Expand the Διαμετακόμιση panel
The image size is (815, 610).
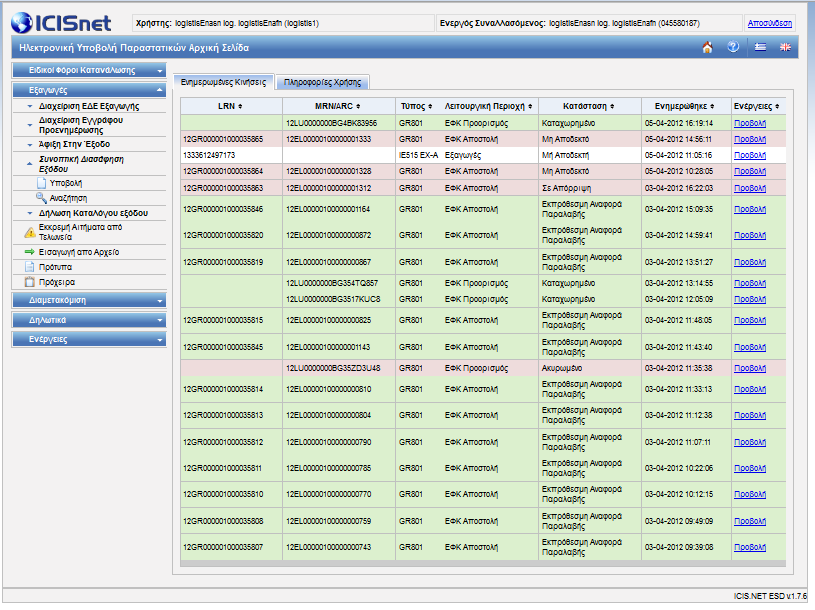89,300
